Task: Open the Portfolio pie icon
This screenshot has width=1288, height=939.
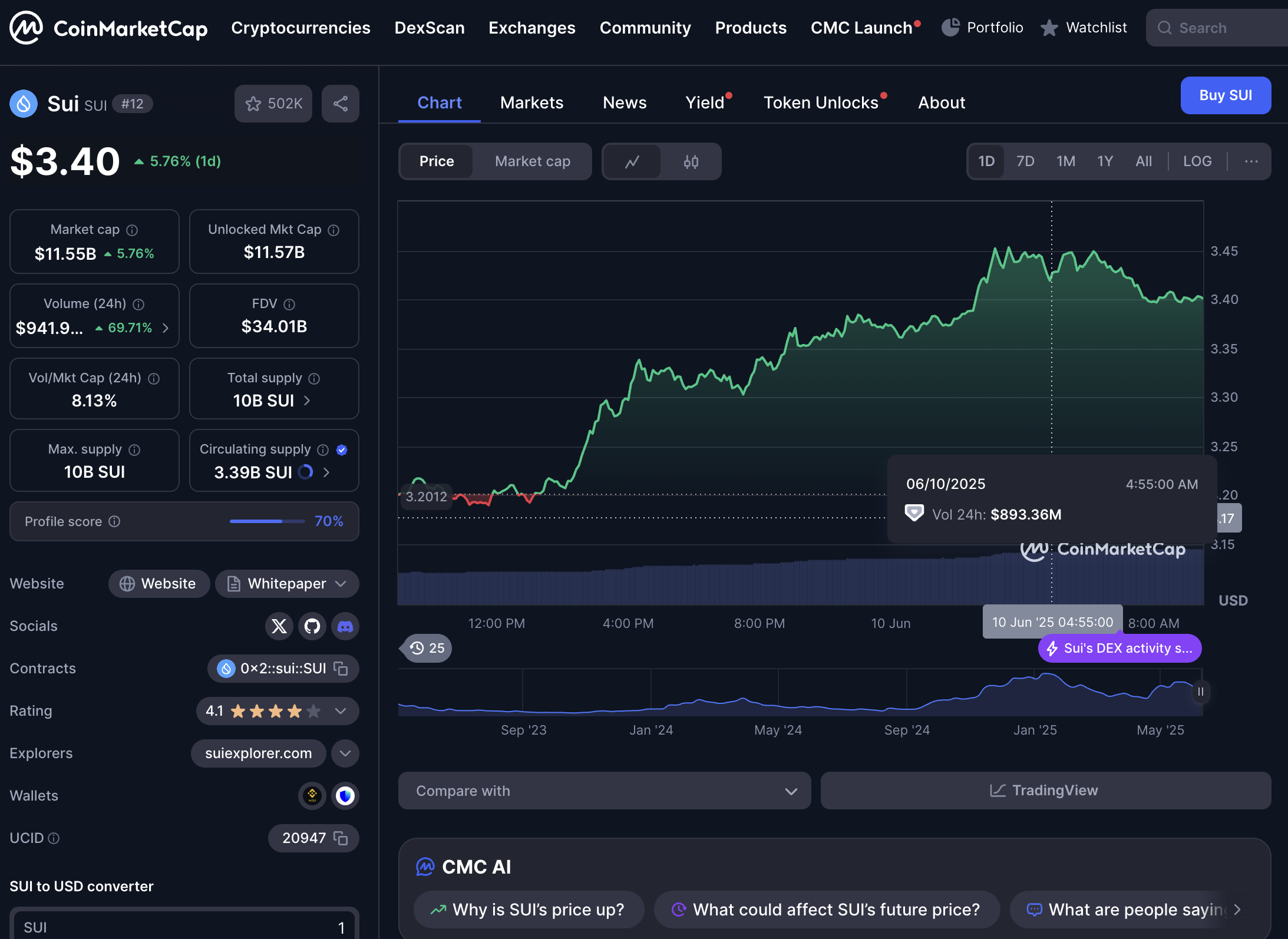Action: click(950, 28)
